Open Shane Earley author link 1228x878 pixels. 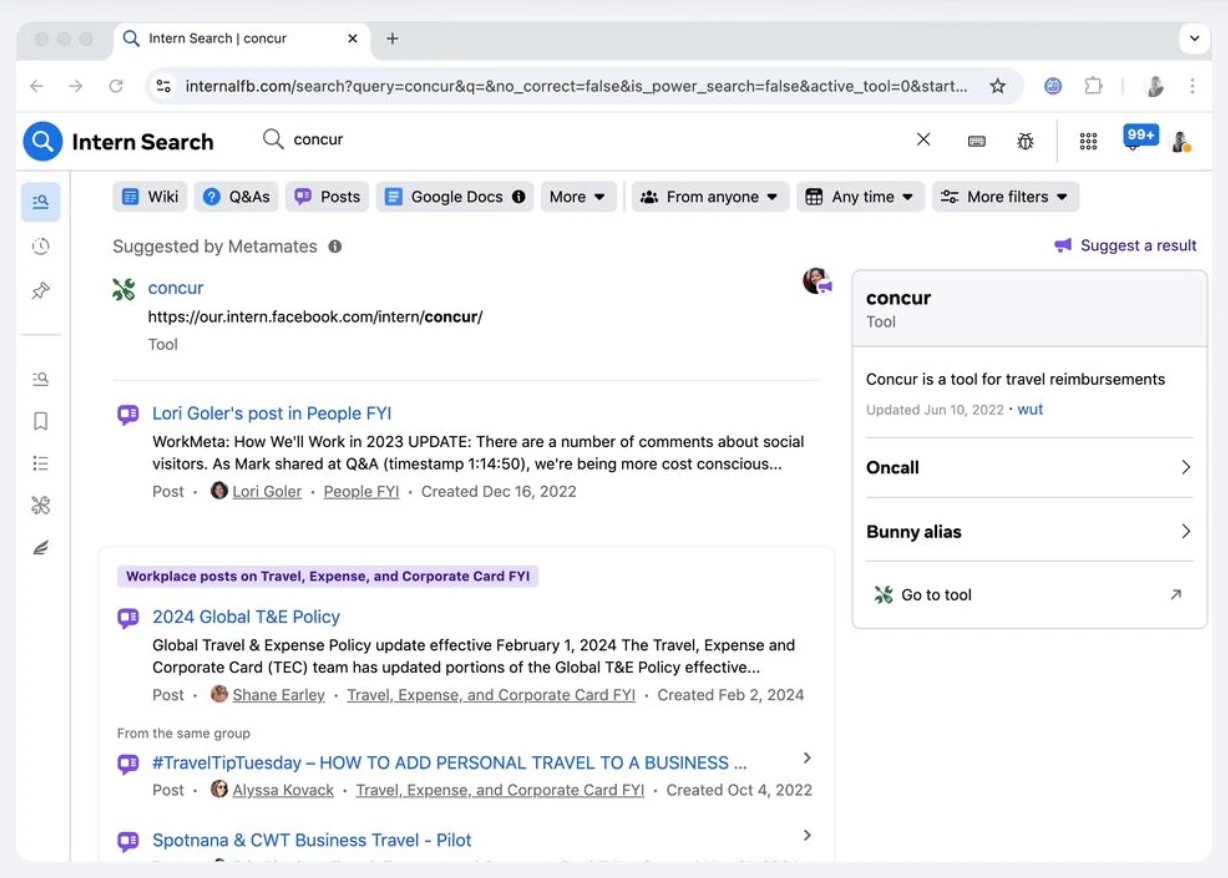coord(279,695)
